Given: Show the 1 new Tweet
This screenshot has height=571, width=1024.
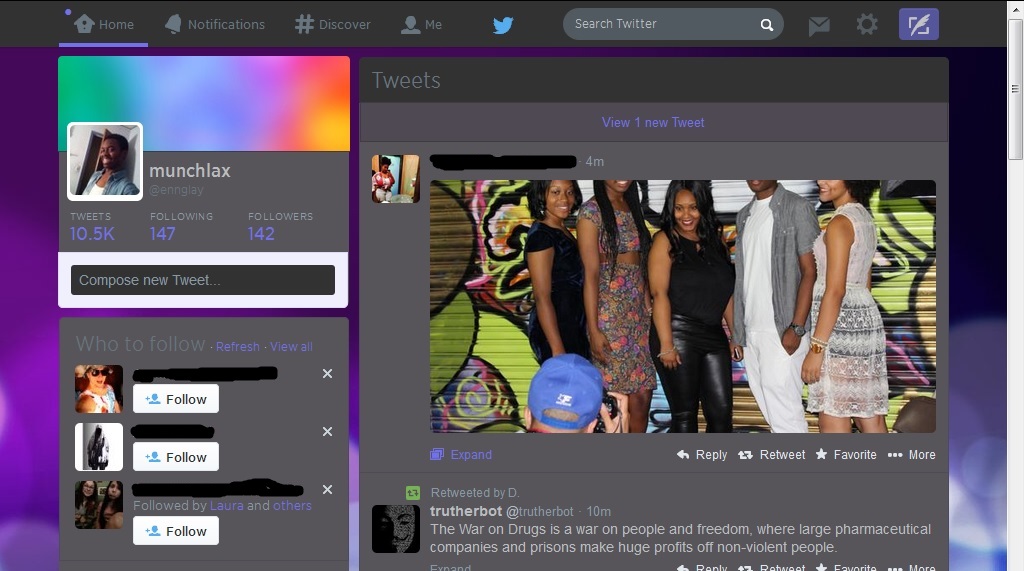Looking at the screenshot, I should click(x=653, y=122).
